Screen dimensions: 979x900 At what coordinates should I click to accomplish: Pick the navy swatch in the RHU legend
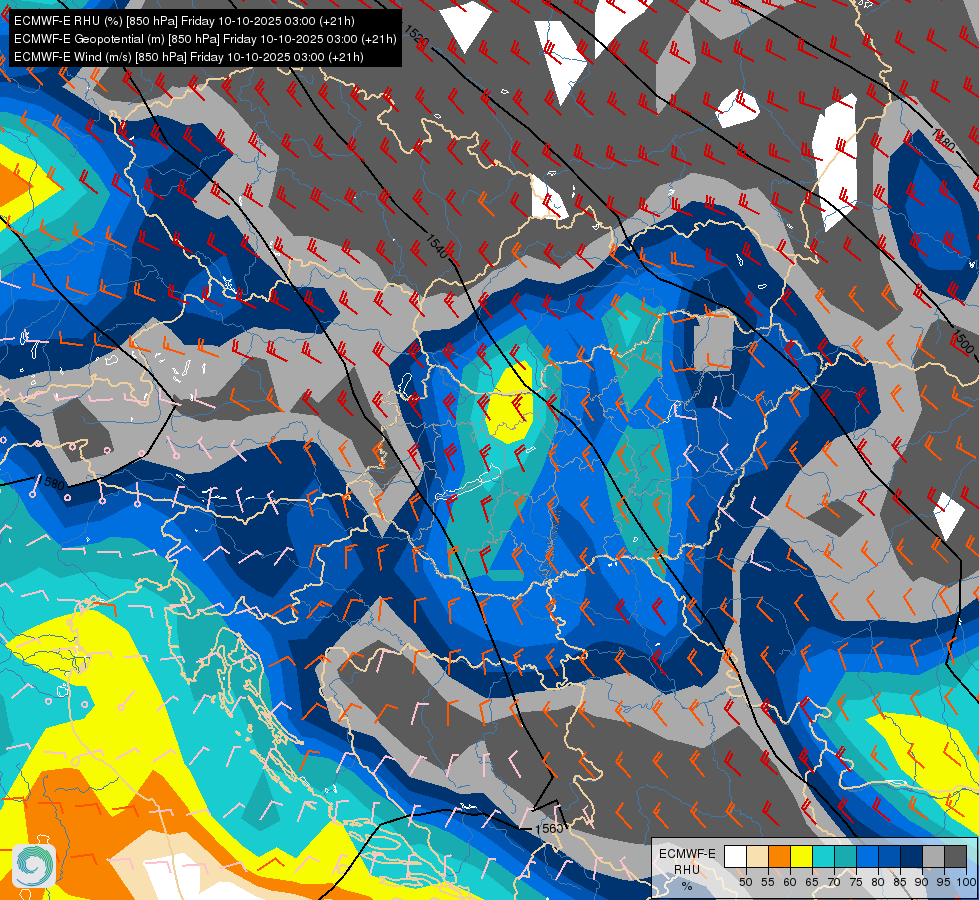point(912,856)
